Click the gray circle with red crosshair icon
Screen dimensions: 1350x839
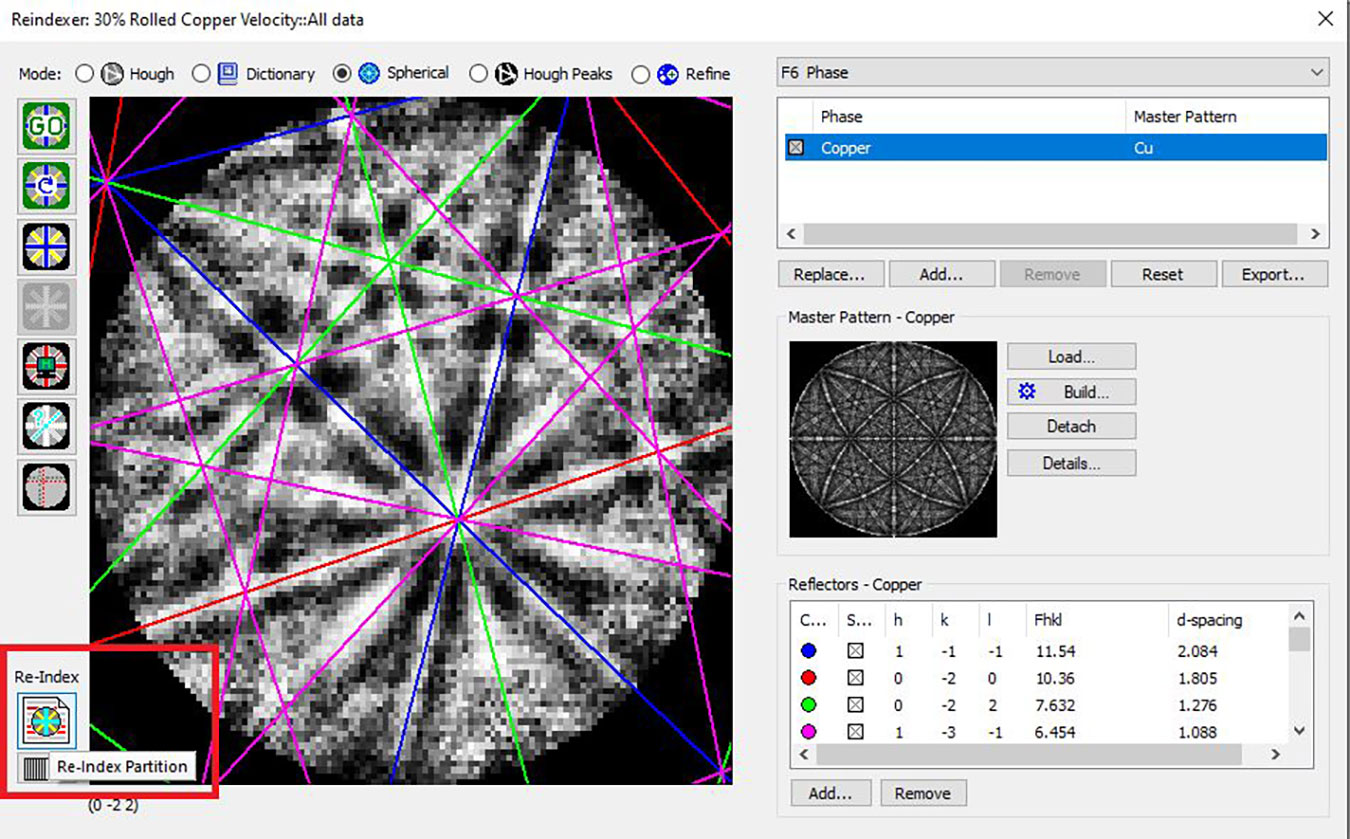46,487
